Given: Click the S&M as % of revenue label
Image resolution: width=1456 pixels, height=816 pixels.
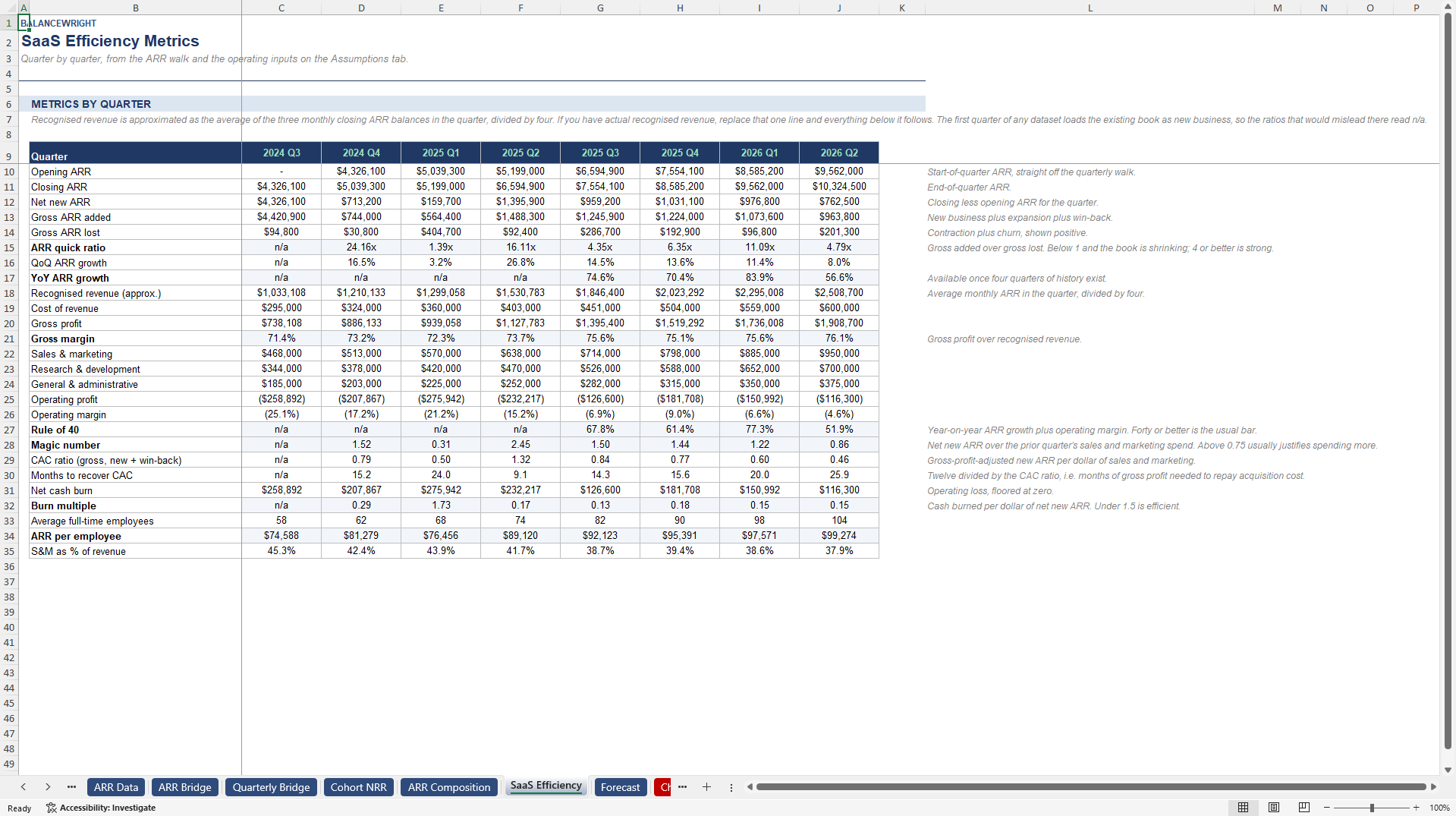Looking at the screenshot, I should (x=78, y=551).
